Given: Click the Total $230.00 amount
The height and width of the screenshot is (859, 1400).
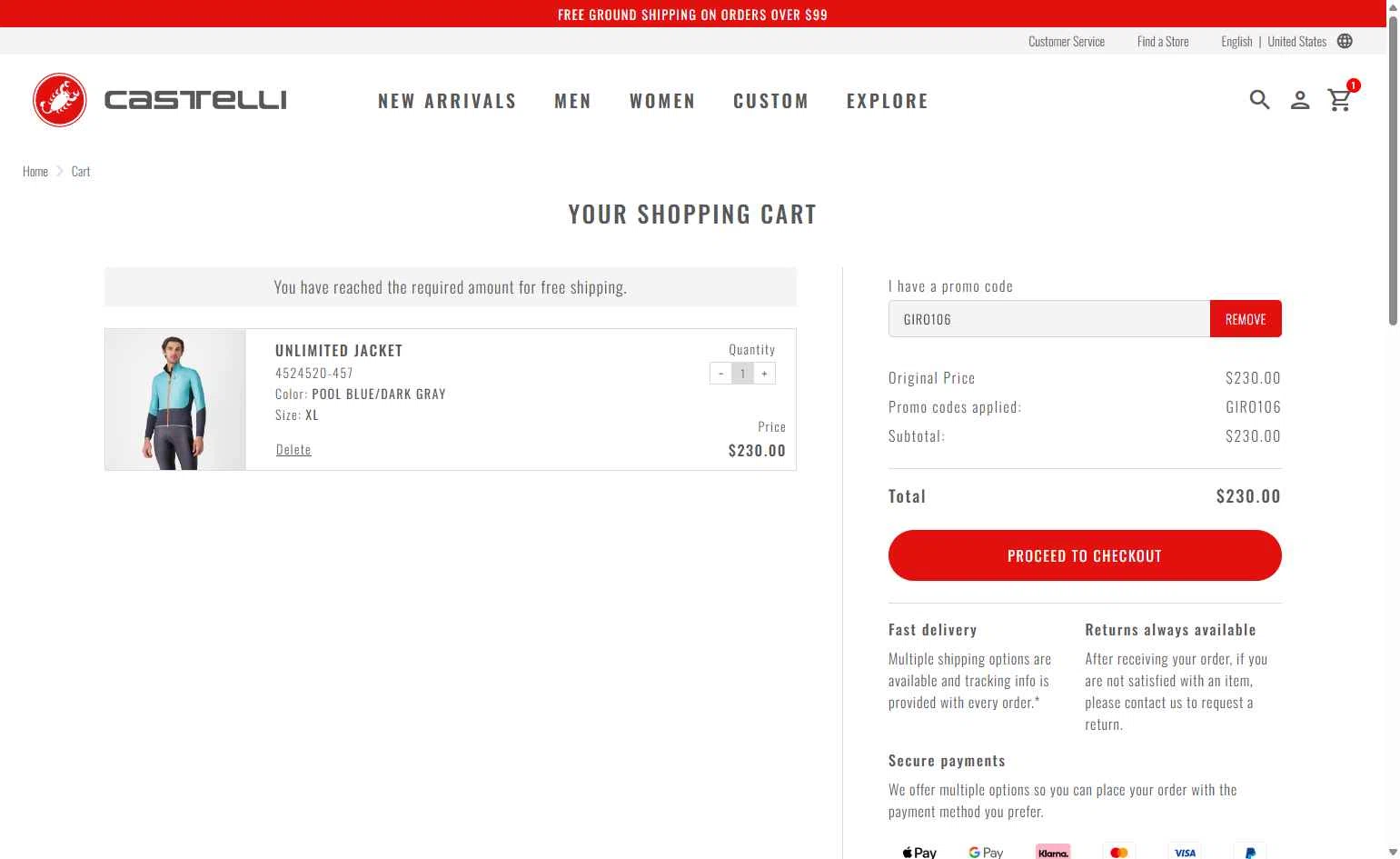Looking at the screenshot, I should tap(1248, 496).
